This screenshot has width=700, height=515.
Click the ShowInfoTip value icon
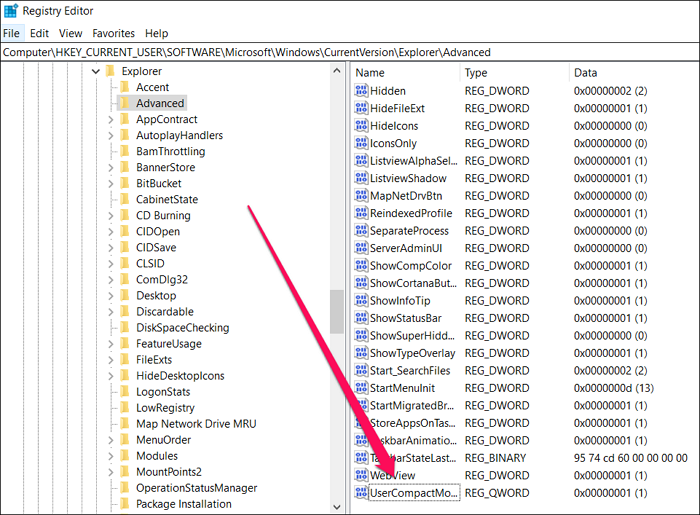coord(361,300)
